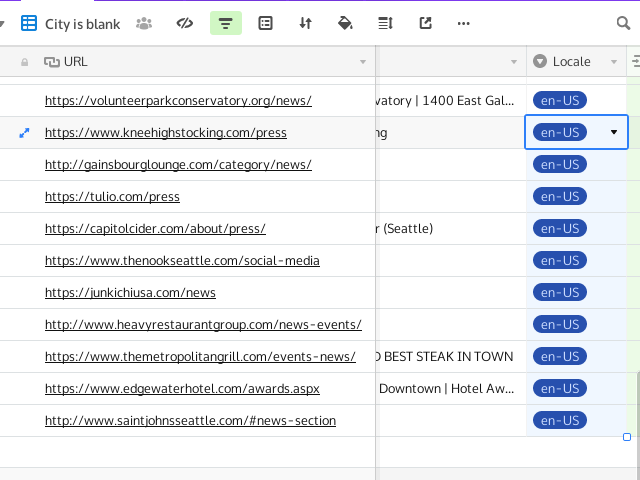The width and height of the screenshot is (640, 480).
Task: Click the URL column header label
Action: click(76, 62)
